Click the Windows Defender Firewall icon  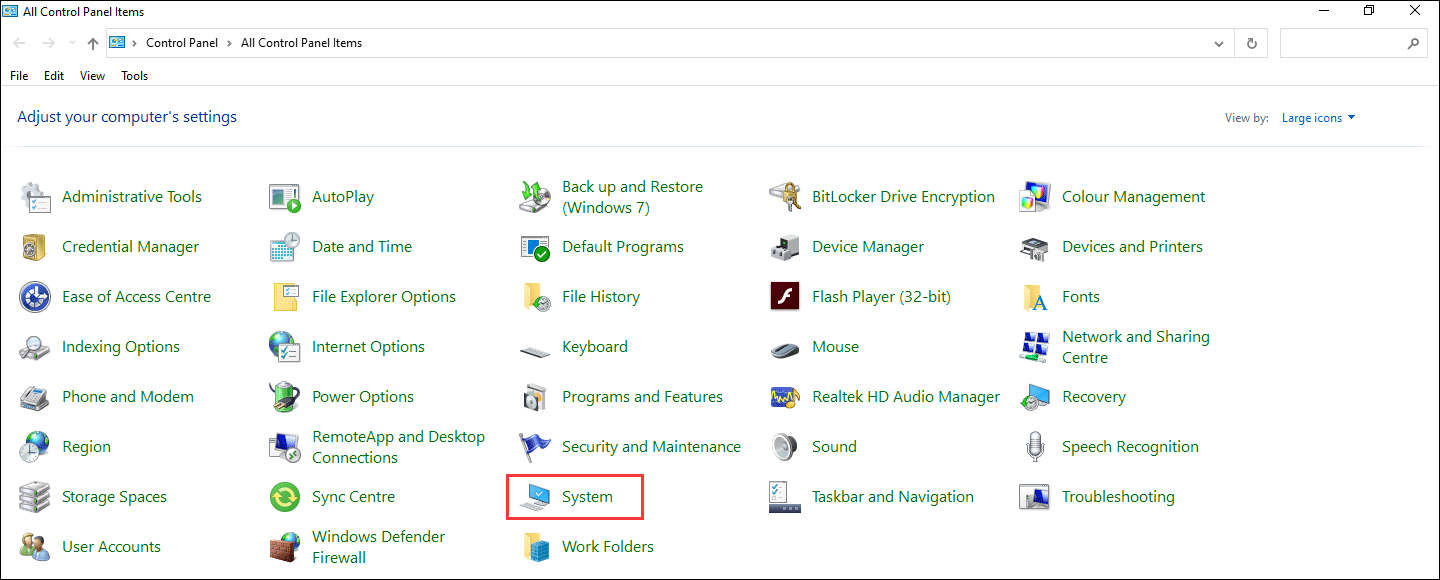285,547
